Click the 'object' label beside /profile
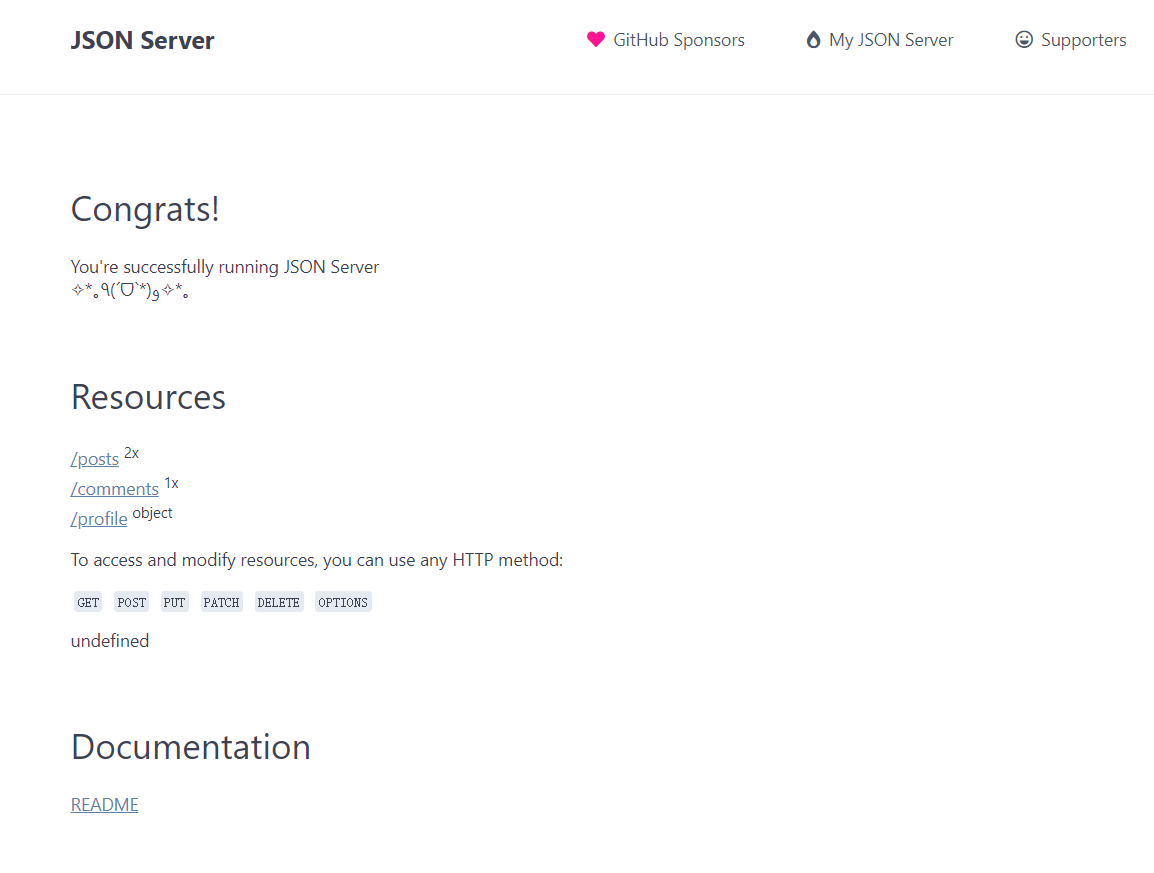The width and height of the screenshot is (1154, 873). [x=152, y=513]
